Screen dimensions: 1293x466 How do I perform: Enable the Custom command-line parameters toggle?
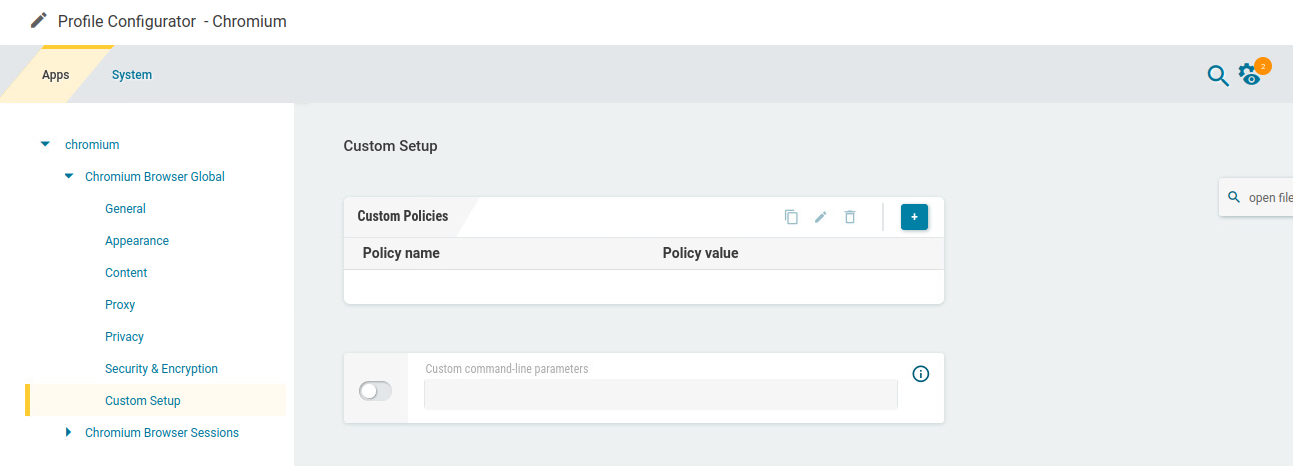tap(375, 391)
